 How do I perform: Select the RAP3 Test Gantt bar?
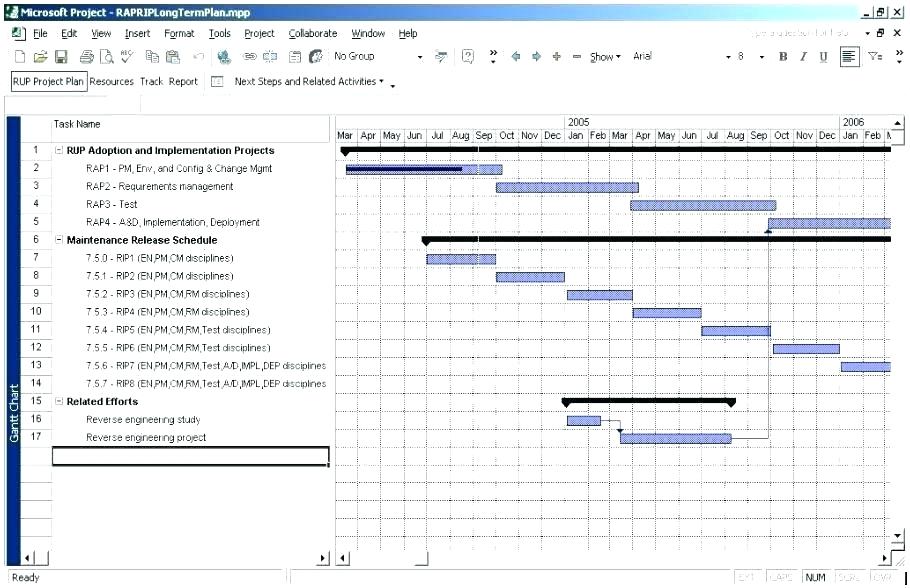pyautogui.click(x=703, y=205)
